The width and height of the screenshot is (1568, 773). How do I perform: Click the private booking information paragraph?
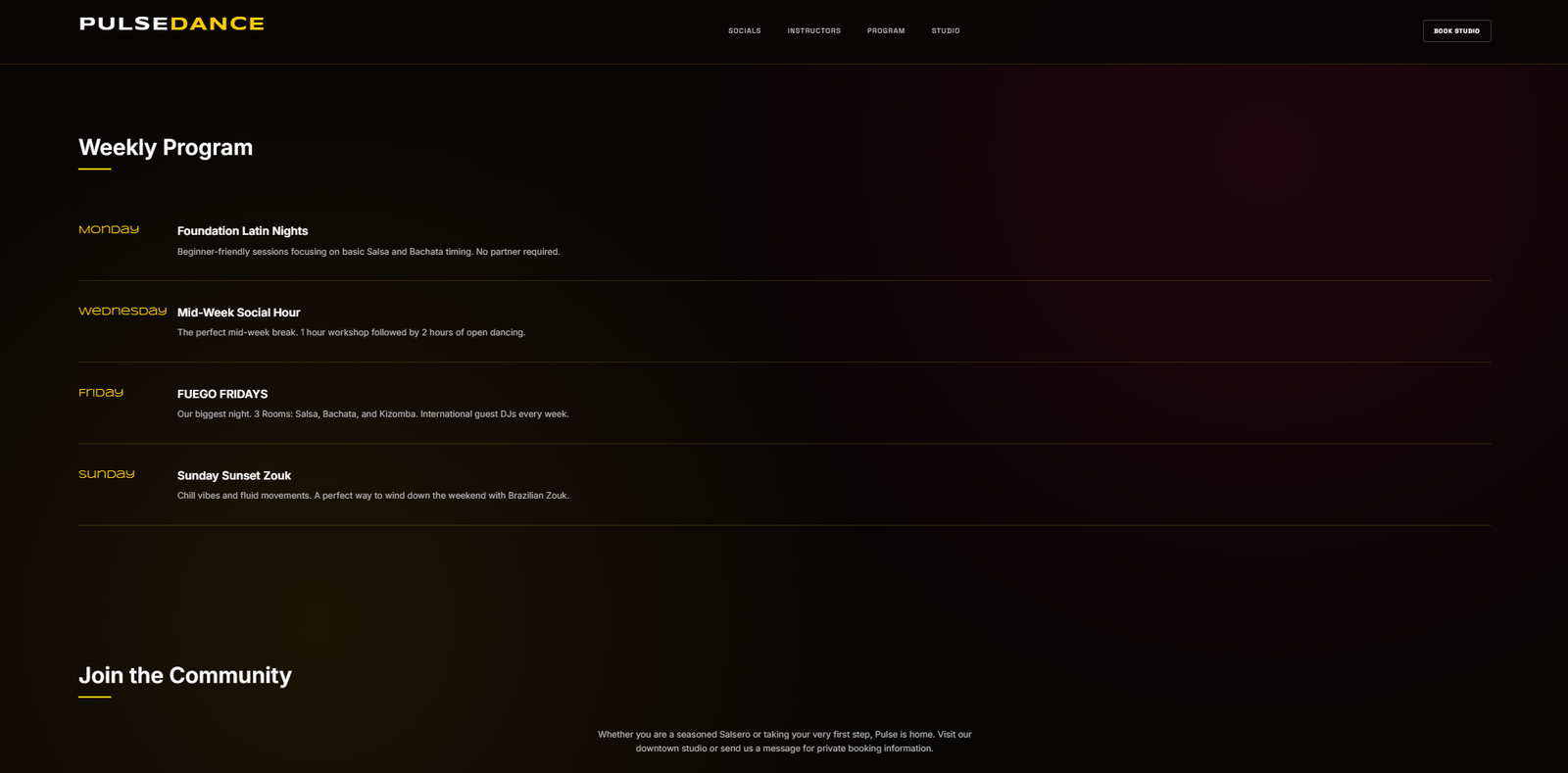pyautogui.click(x=784, y=742)
